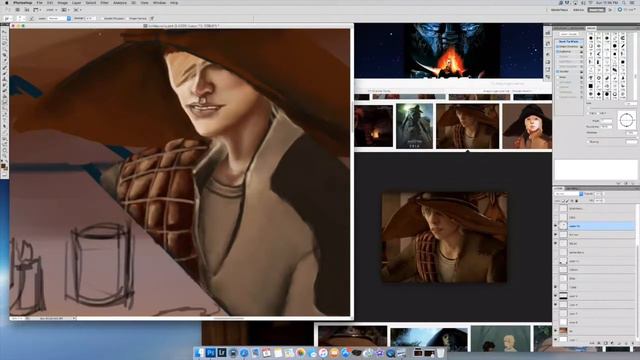Image resolution: width=640 pixels, height=360 pixels.
Task: Open Lightroom from the Dock
Action: pos(222,352)
